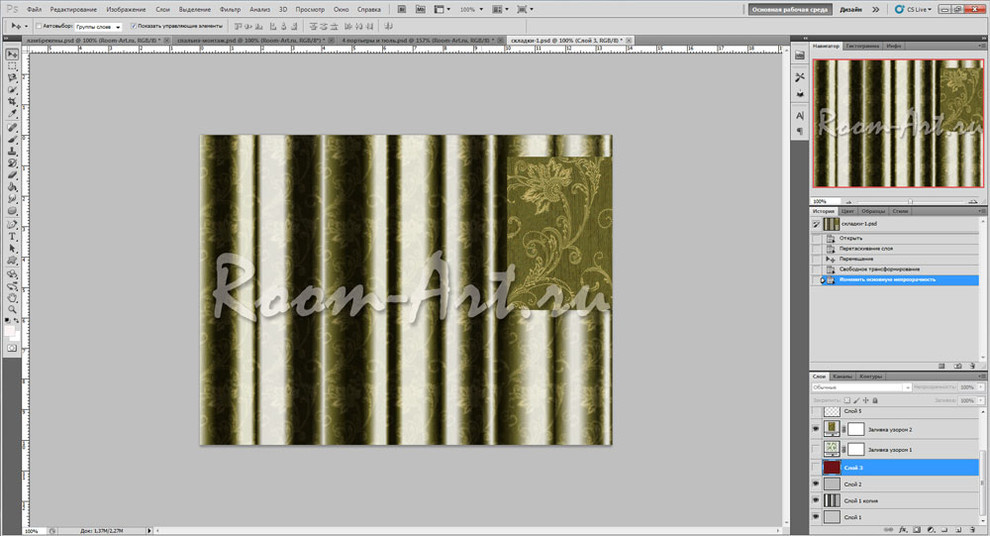Toggle Показать управляющие элементы checkbox
Screen dimensions: 990x536
tap(133, 26)
